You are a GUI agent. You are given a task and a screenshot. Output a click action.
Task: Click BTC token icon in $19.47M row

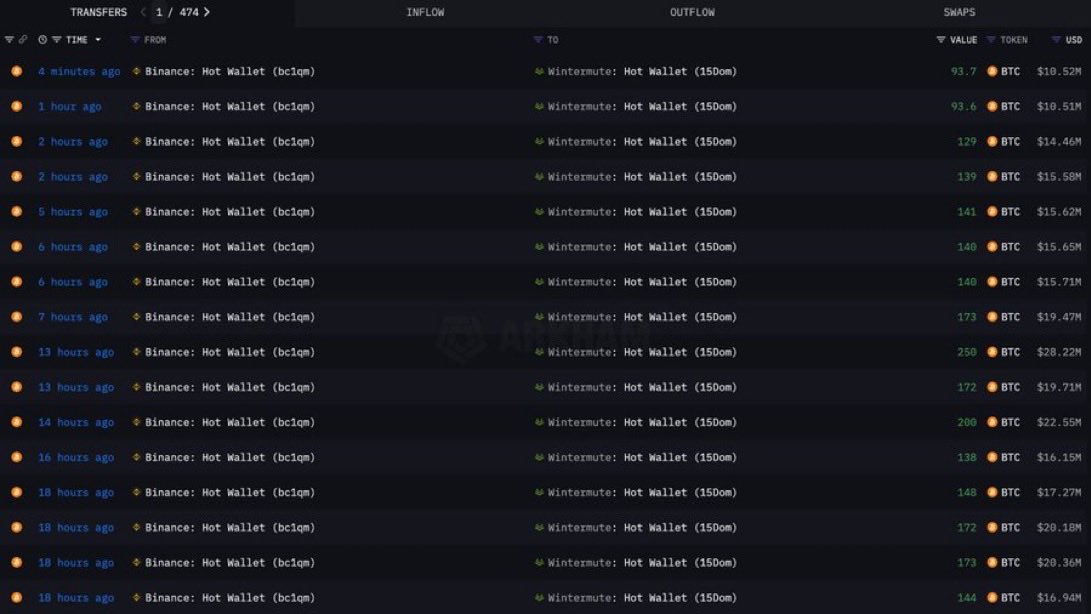click(x=992, y=317)
